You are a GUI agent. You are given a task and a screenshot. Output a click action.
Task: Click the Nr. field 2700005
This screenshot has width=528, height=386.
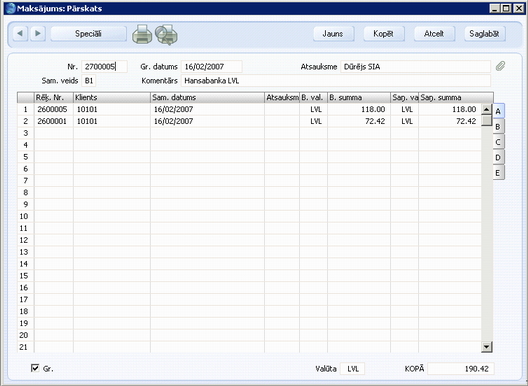(x=105, y=67)
